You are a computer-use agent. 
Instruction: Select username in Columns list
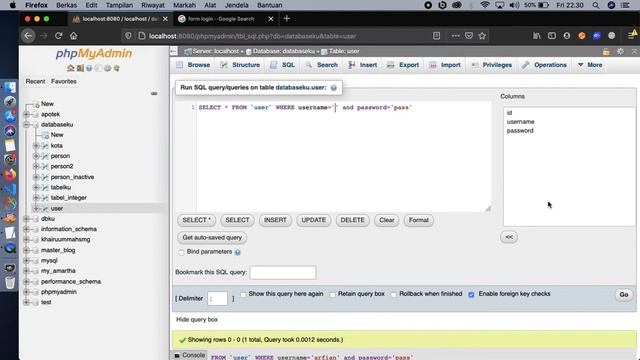click(x=520, y=122)
